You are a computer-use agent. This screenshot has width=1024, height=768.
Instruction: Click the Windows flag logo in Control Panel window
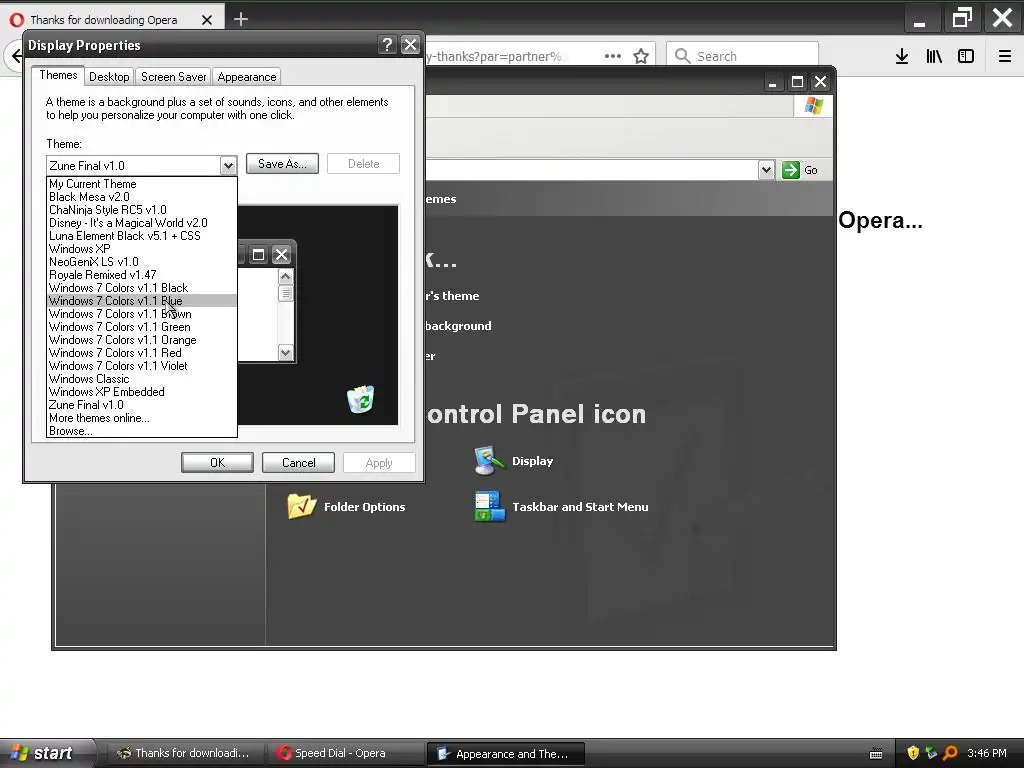(814, 106)
